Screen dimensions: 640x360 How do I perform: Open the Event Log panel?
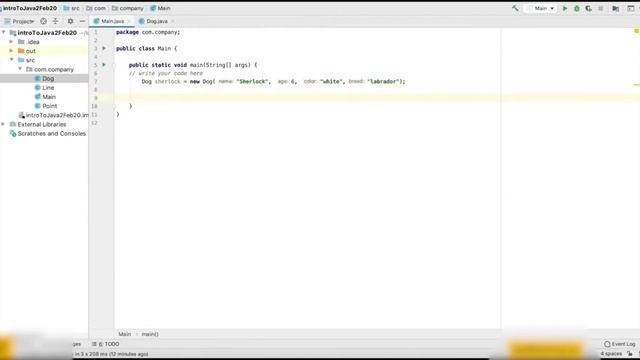click(620, 344)
